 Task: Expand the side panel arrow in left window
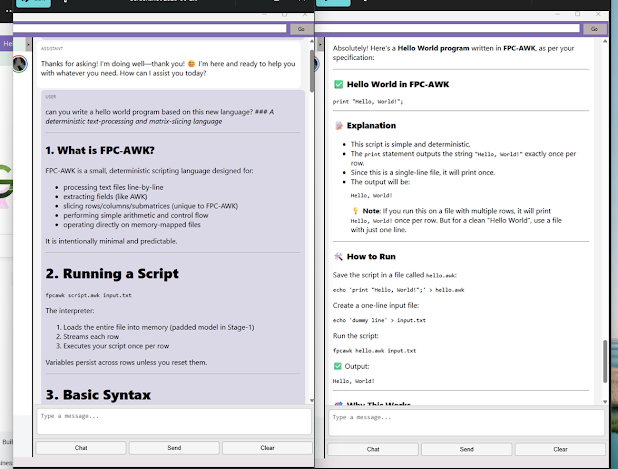point(28,45)
